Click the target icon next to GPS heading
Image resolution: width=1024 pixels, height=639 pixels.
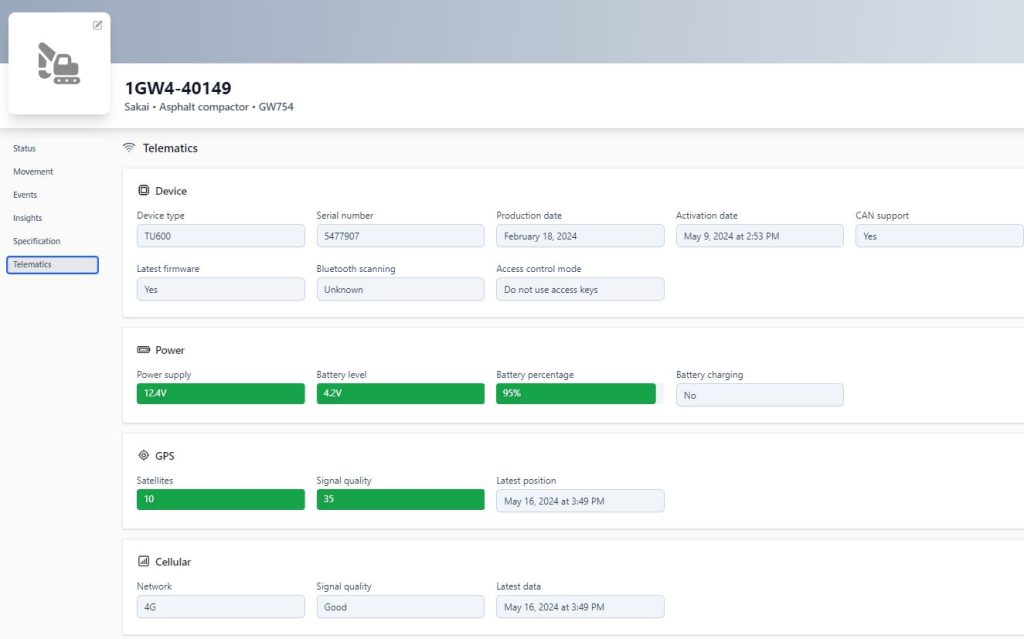click(x=143, y=455)
